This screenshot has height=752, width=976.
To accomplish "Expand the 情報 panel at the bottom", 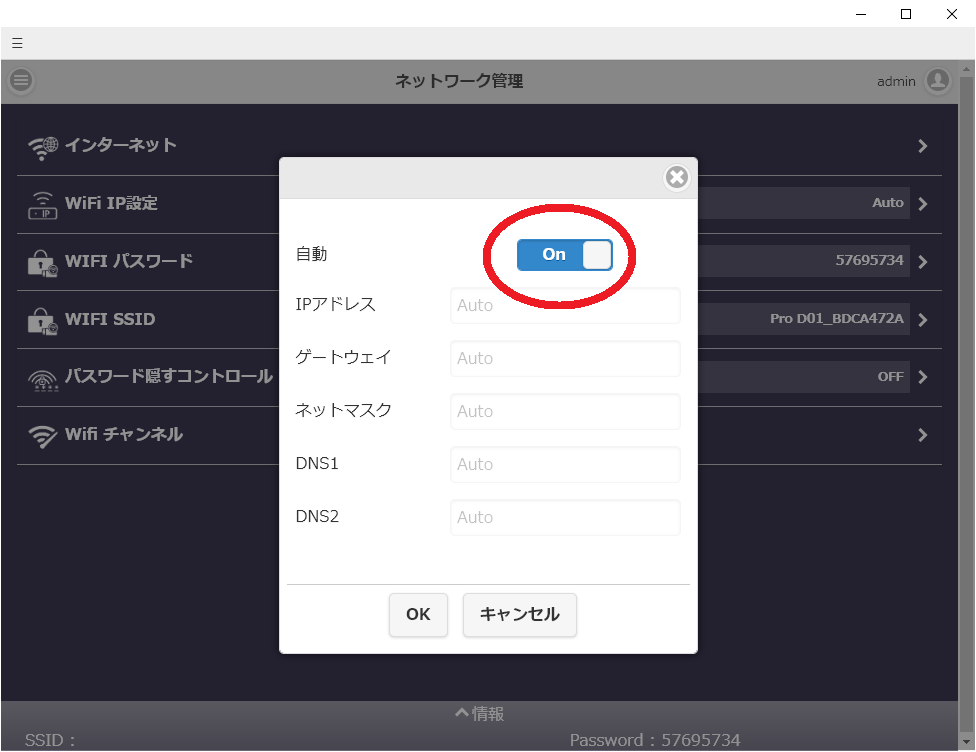I will tap(480, 714).
